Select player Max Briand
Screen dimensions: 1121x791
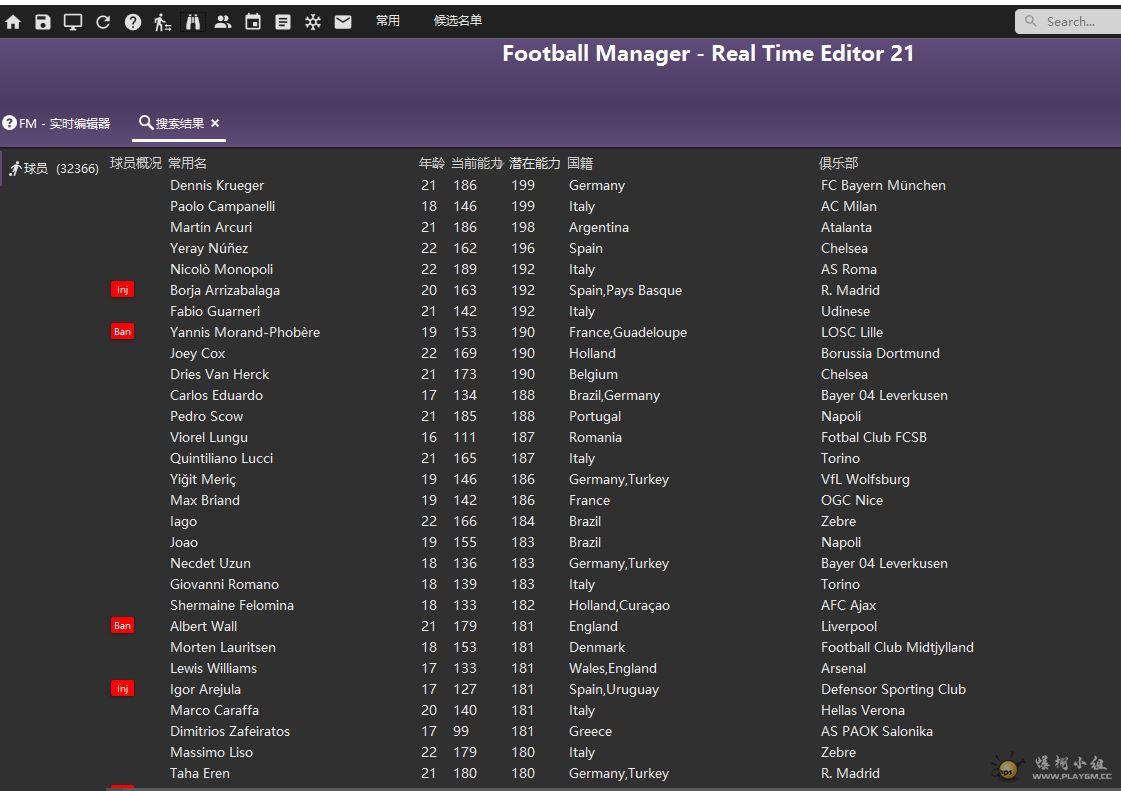(x=204, y=500)
